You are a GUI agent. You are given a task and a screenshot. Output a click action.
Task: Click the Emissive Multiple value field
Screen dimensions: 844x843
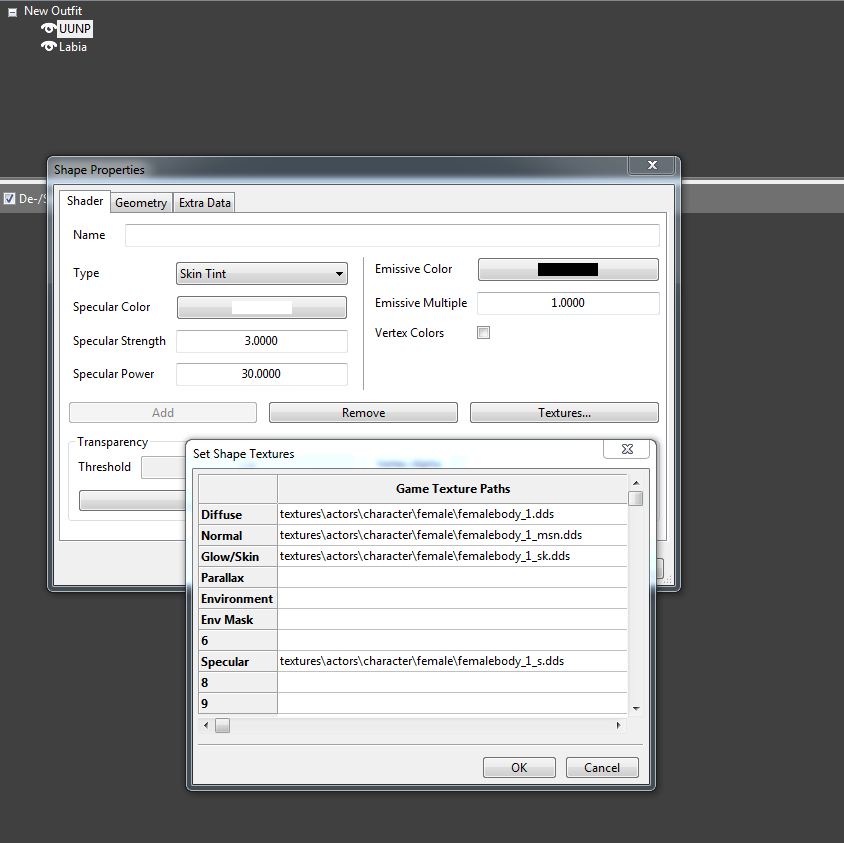pyautogui.click(x=568, y=303)
